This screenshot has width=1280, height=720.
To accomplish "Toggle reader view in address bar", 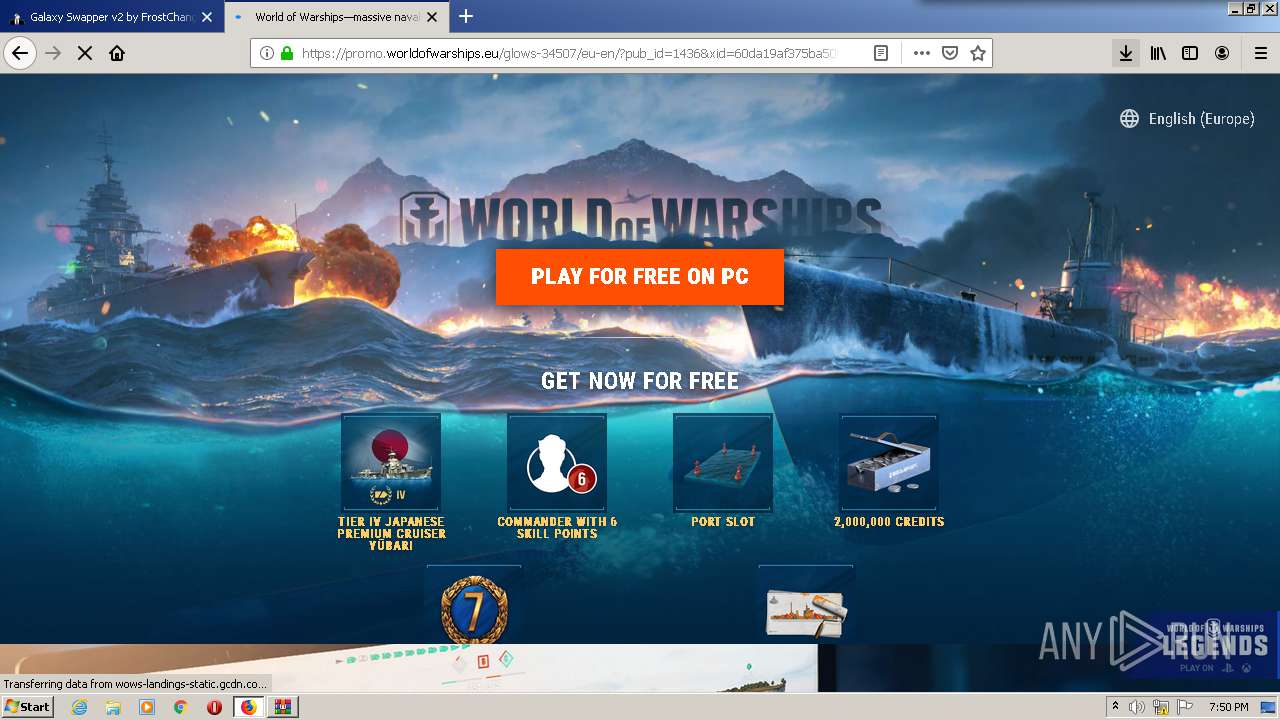I will click(881, 53).
